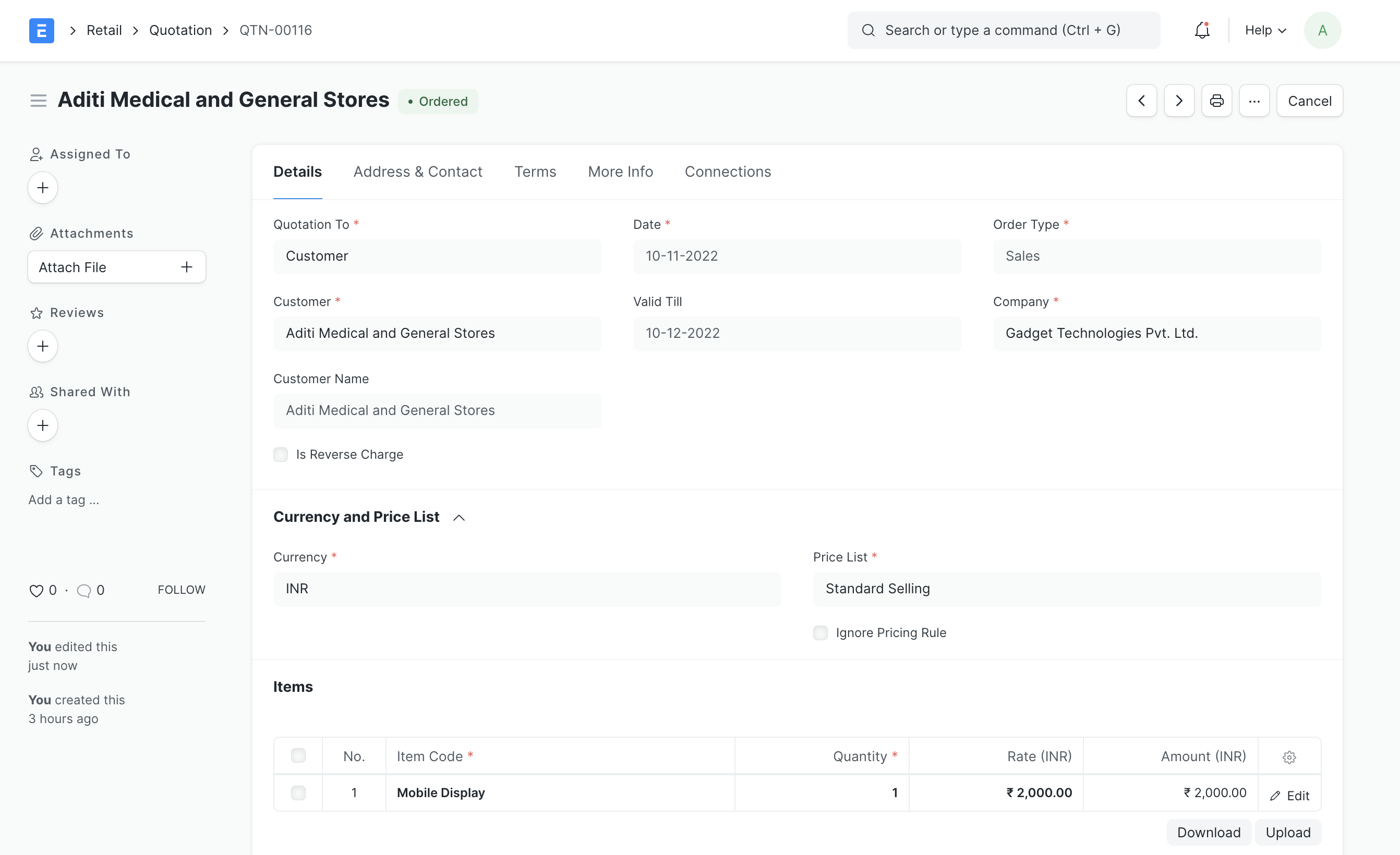Open the ellipsis menu for more actions
The height and width of the screenshot is (855, 1400).
[1254, 101]
